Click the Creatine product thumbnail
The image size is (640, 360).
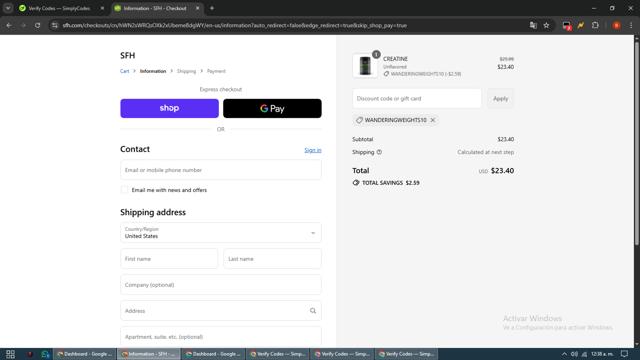click(365, 66)
